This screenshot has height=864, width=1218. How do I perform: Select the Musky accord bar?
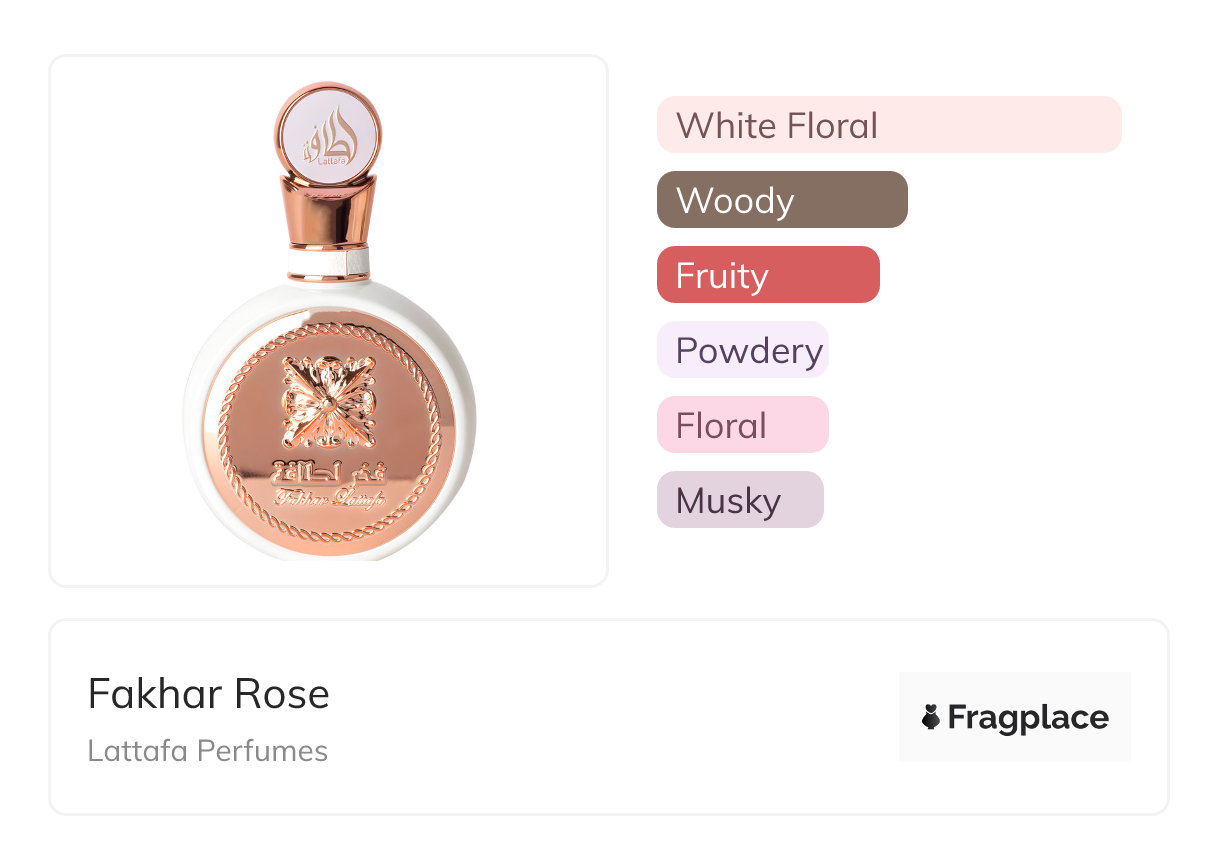coord(739,500)
